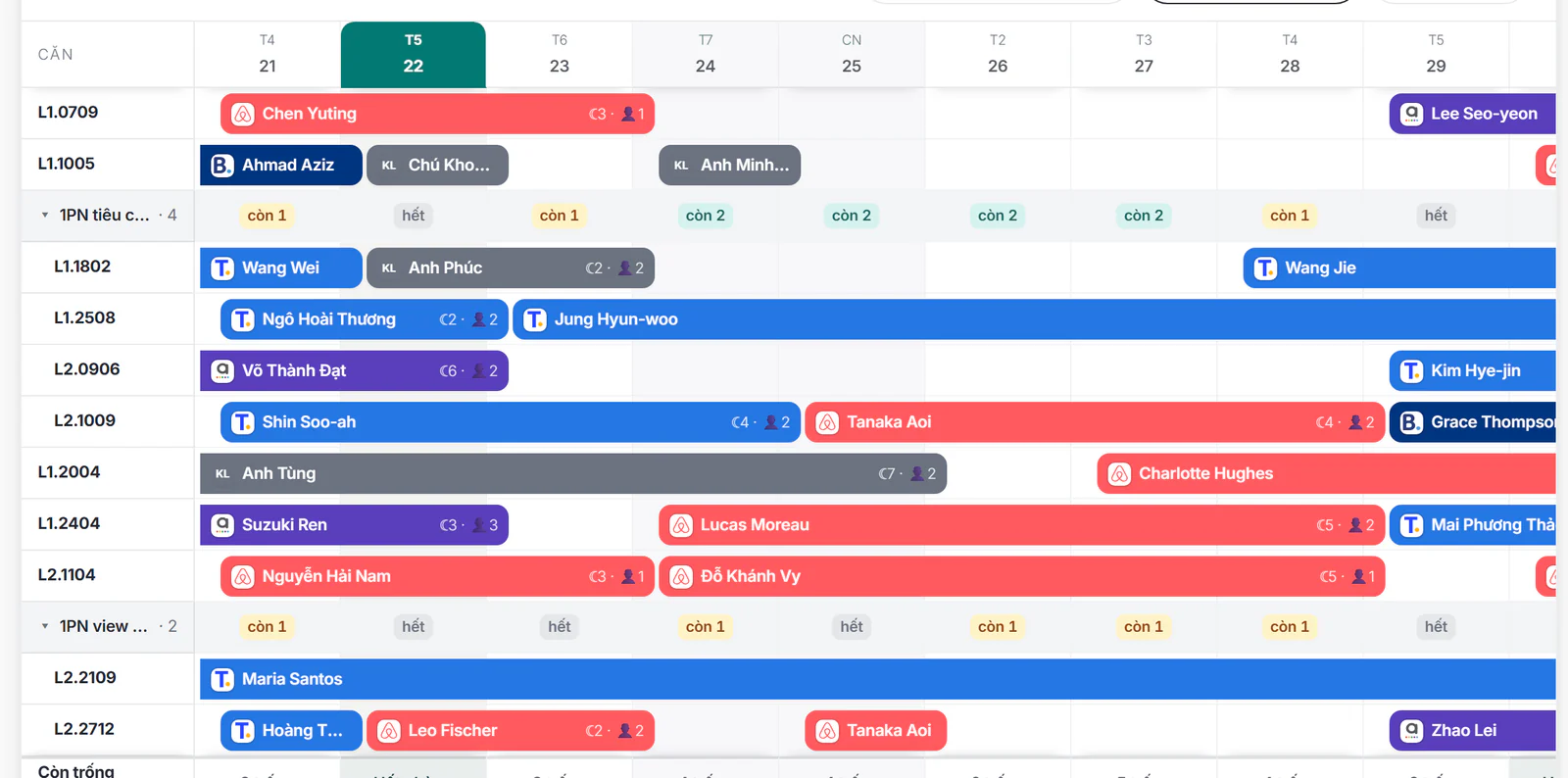
Task: Click the Traveloka icon on Ngô Hoài Thương booking
Action: [x=242, y=319]
